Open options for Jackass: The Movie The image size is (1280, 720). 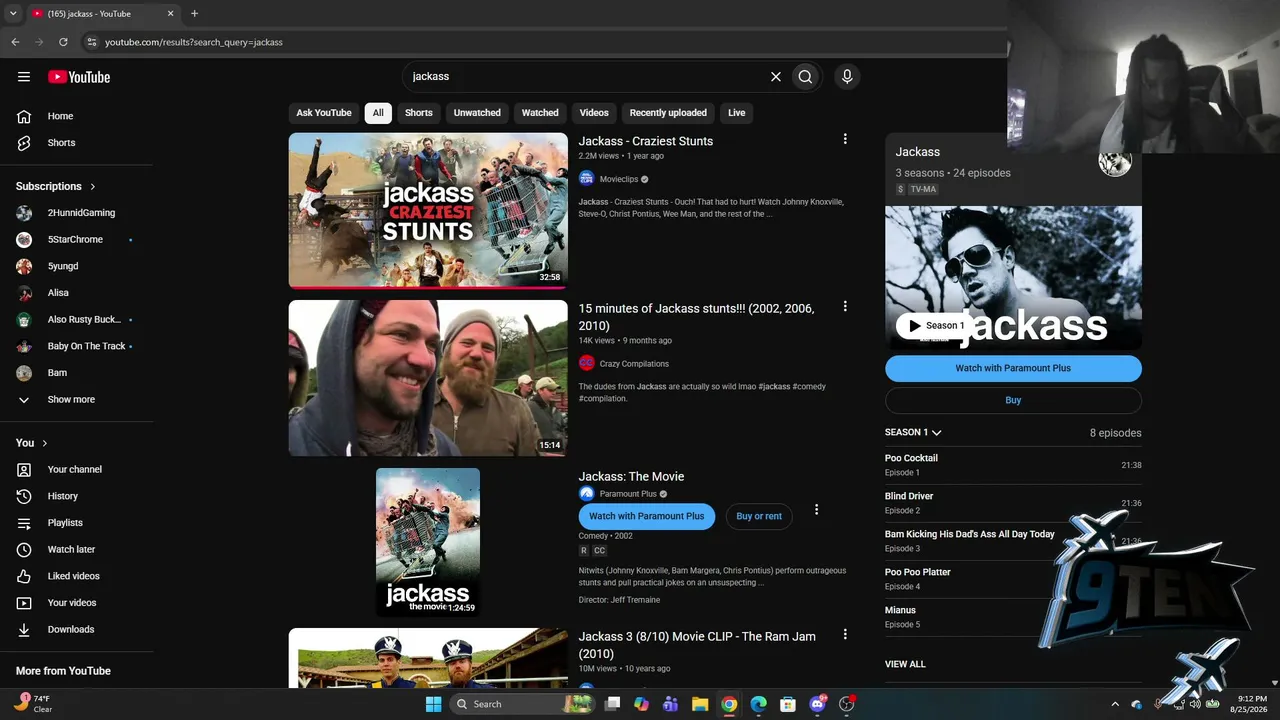tap(816, 510)
